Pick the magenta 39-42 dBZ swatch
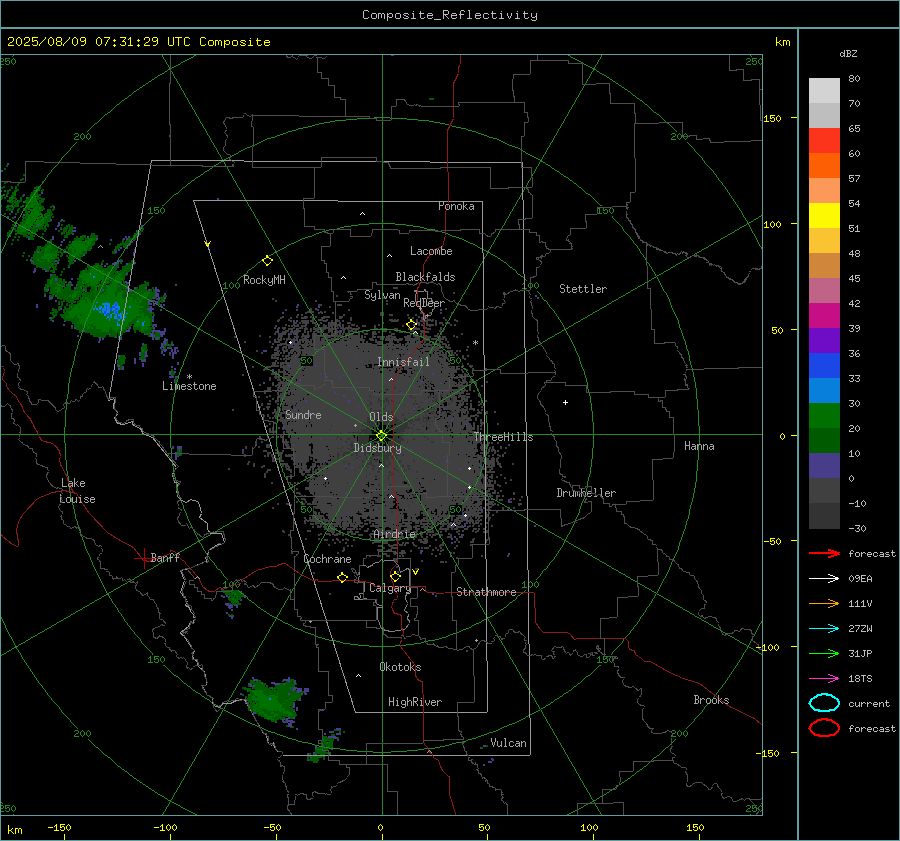This screenshot has height=841, width=900. [824, 316]
